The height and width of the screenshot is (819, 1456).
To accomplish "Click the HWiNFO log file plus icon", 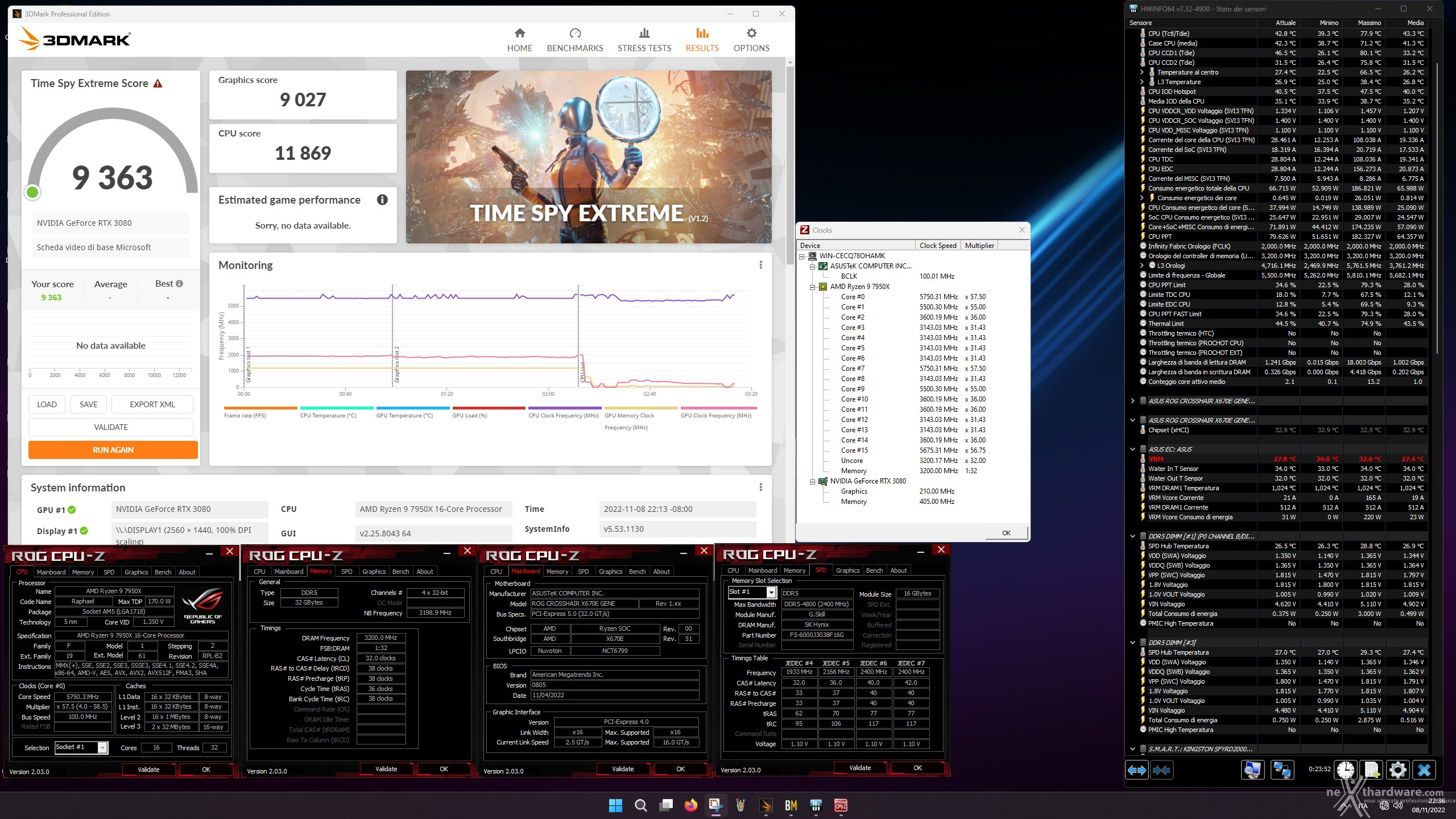I will (1371, 770).
